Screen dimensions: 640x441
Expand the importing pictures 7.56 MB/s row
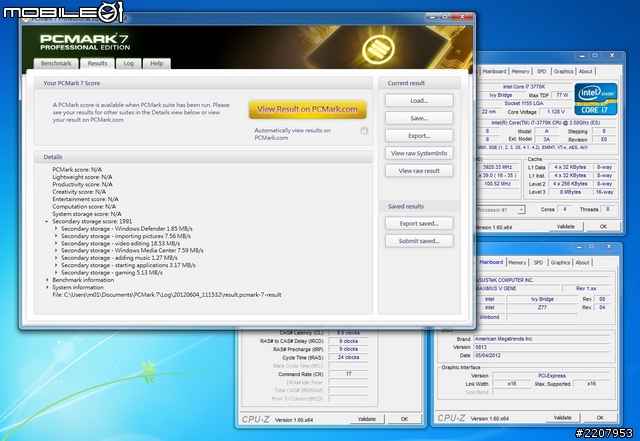(56, 236)
